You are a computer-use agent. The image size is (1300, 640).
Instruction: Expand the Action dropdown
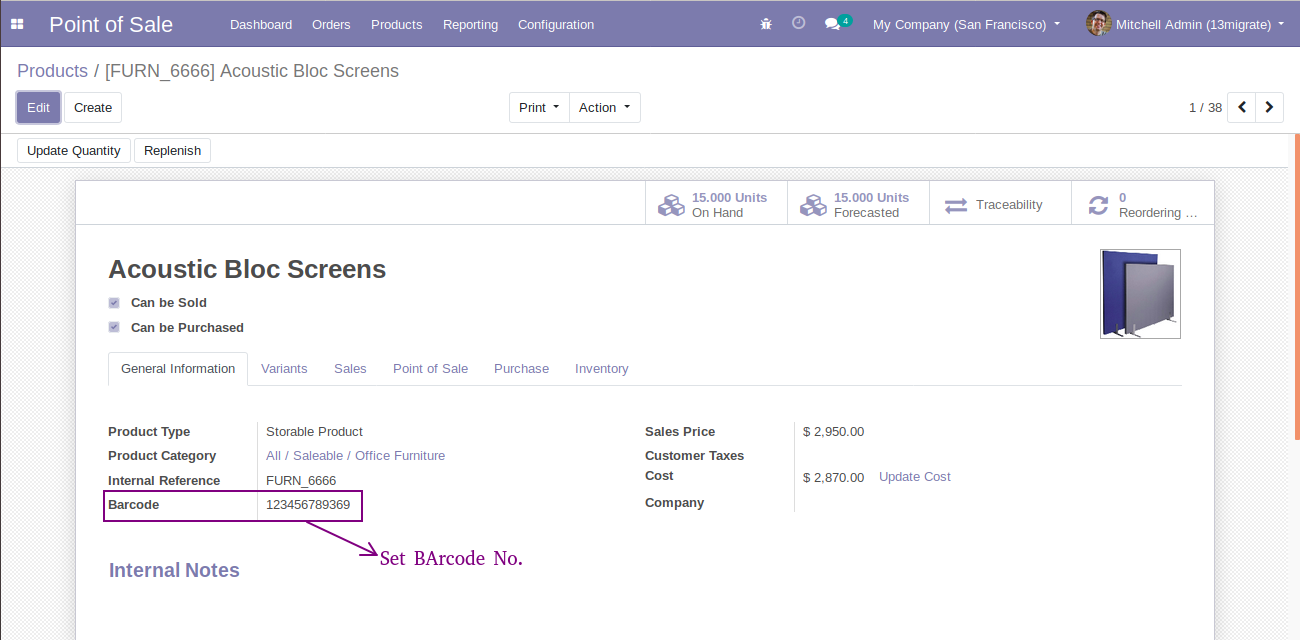point(605,107)
